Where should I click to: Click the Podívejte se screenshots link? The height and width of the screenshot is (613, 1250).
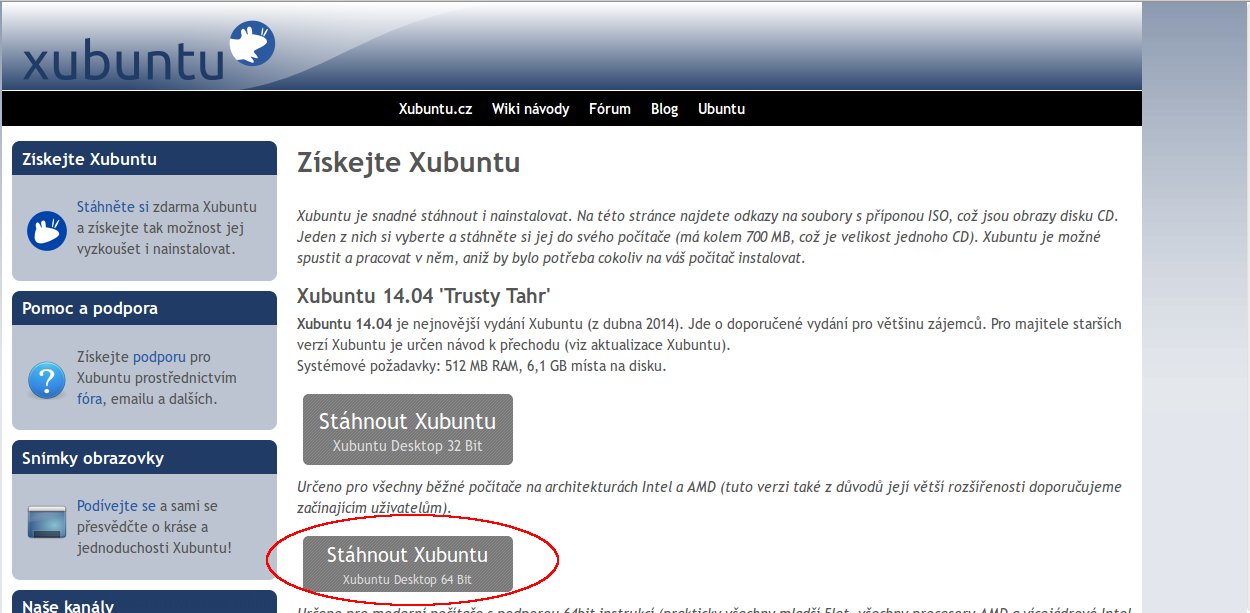(x=116, y=506)
